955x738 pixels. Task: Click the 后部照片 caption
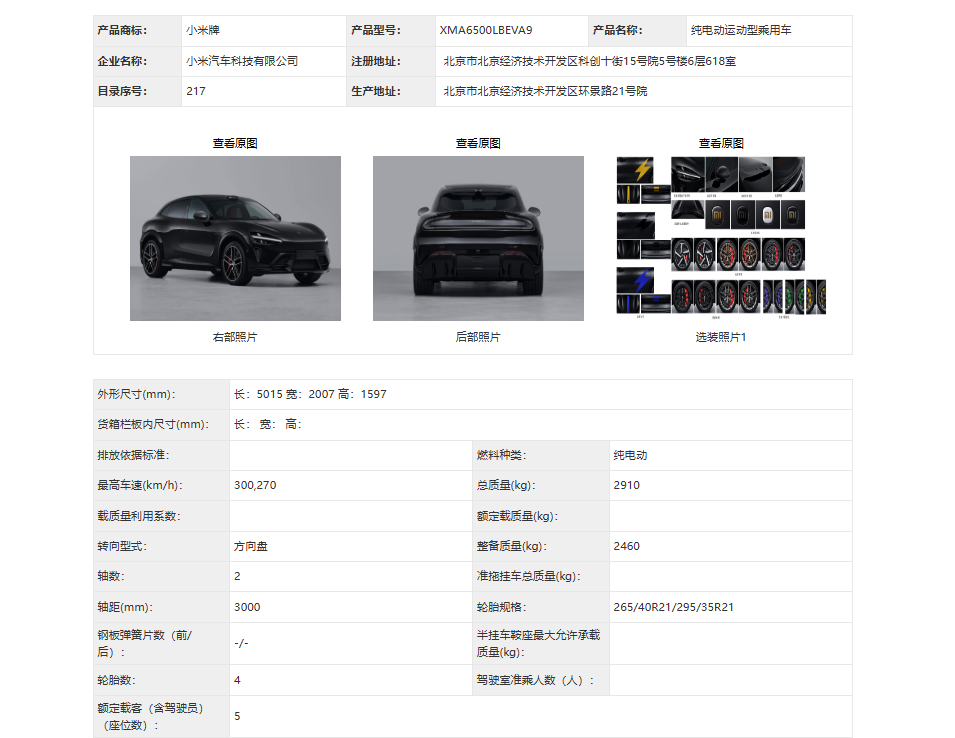(x=478, y=337)
